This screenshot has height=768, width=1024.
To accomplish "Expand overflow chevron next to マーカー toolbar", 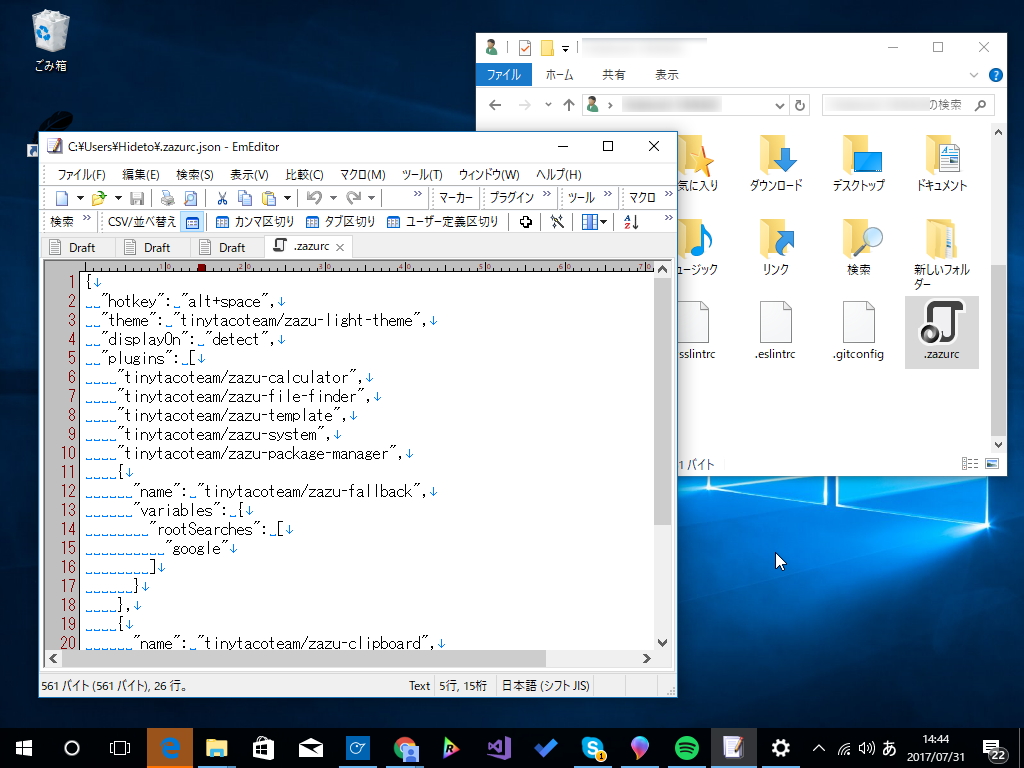I will [x=418, y=195].
